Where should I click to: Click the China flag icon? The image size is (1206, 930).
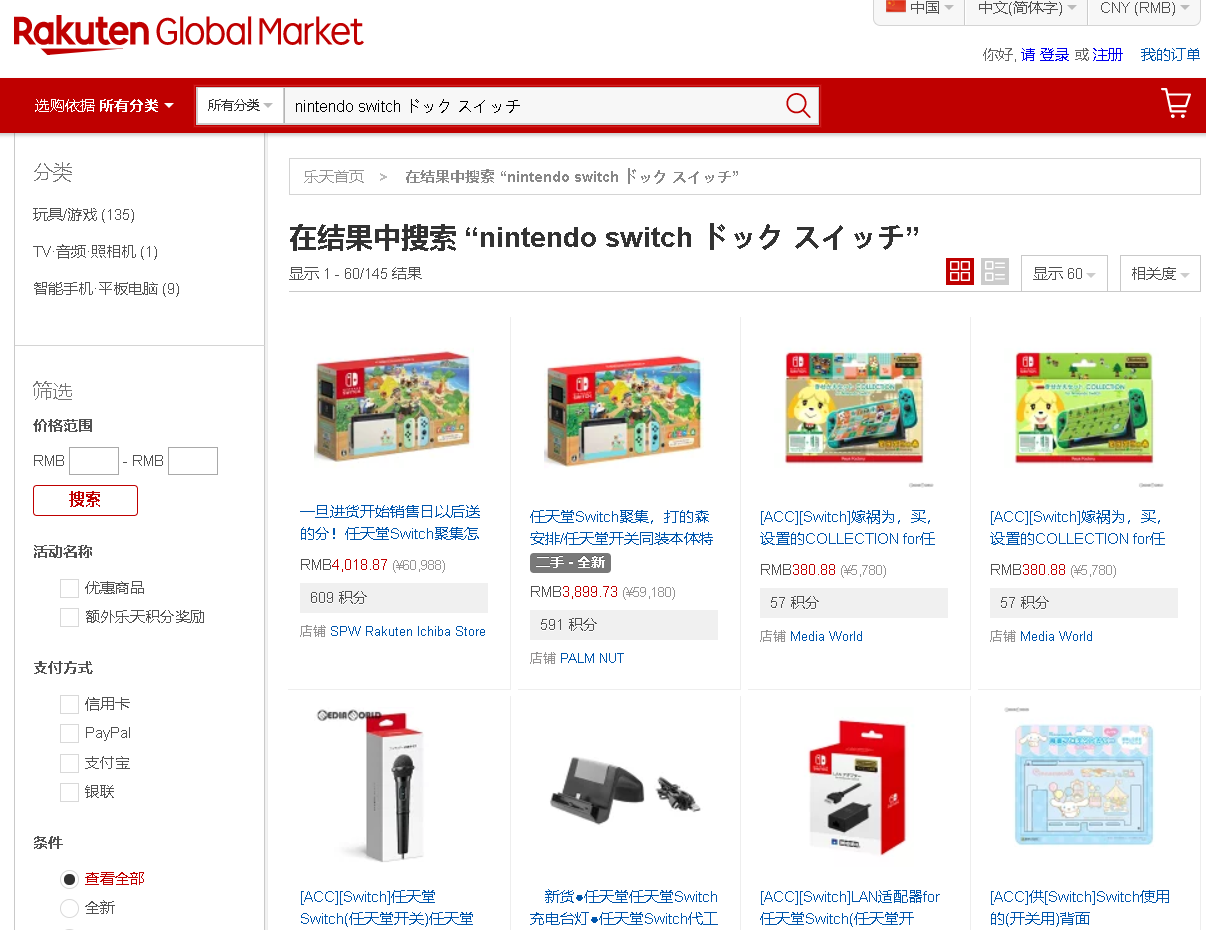(x=896, y=6)
